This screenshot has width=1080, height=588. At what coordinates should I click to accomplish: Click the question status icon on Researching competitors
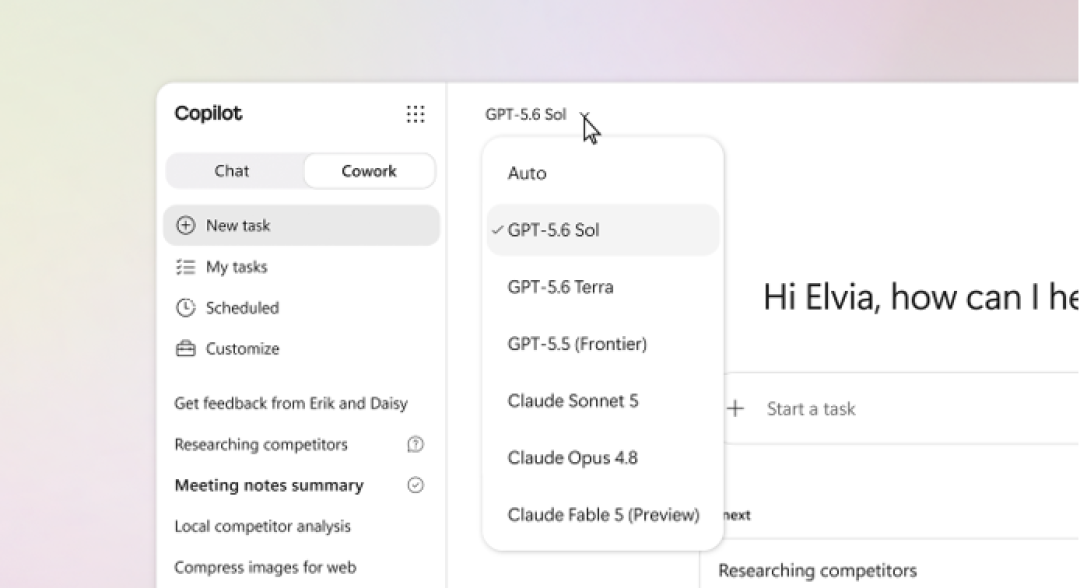(415, 444)
